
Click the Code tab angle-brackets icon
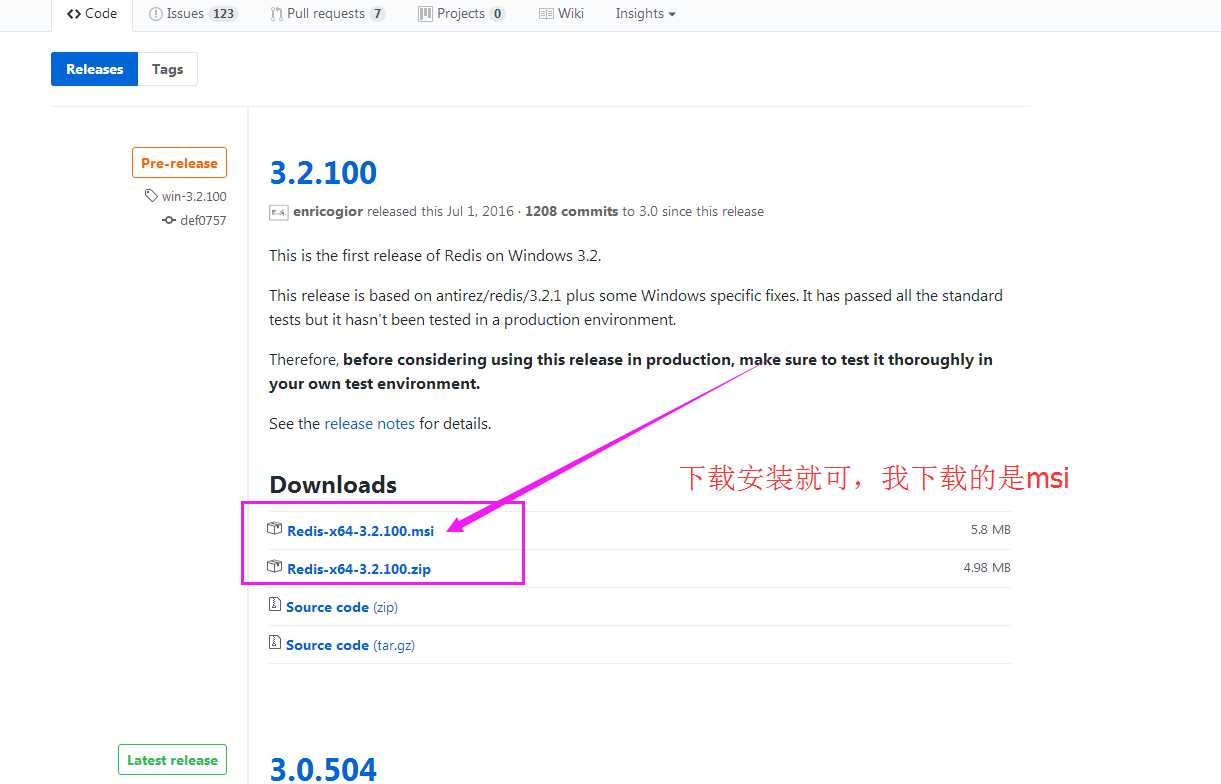coord(74,14)
